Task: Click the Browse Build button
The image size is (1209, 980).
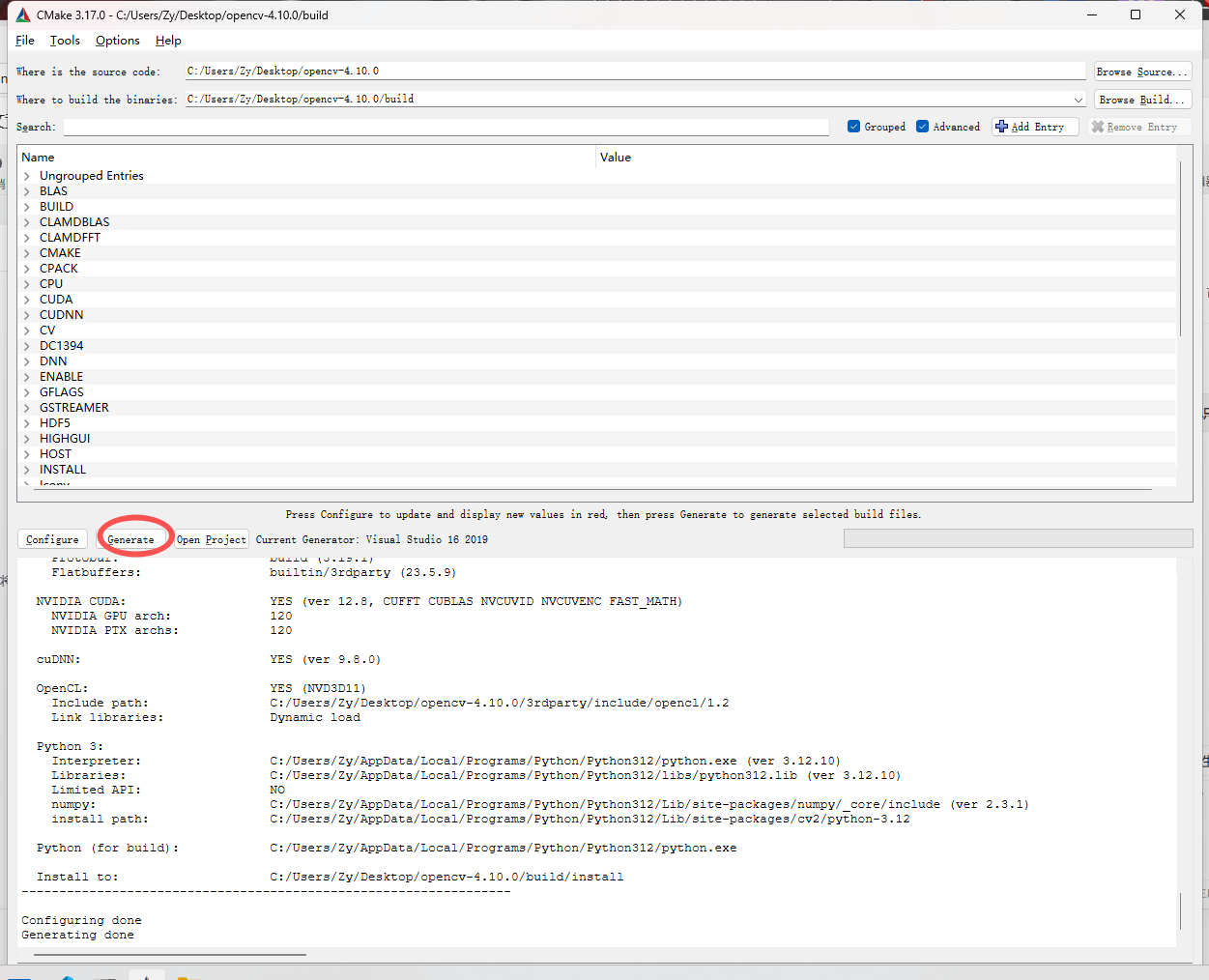Action: [x=1142, y=100]
